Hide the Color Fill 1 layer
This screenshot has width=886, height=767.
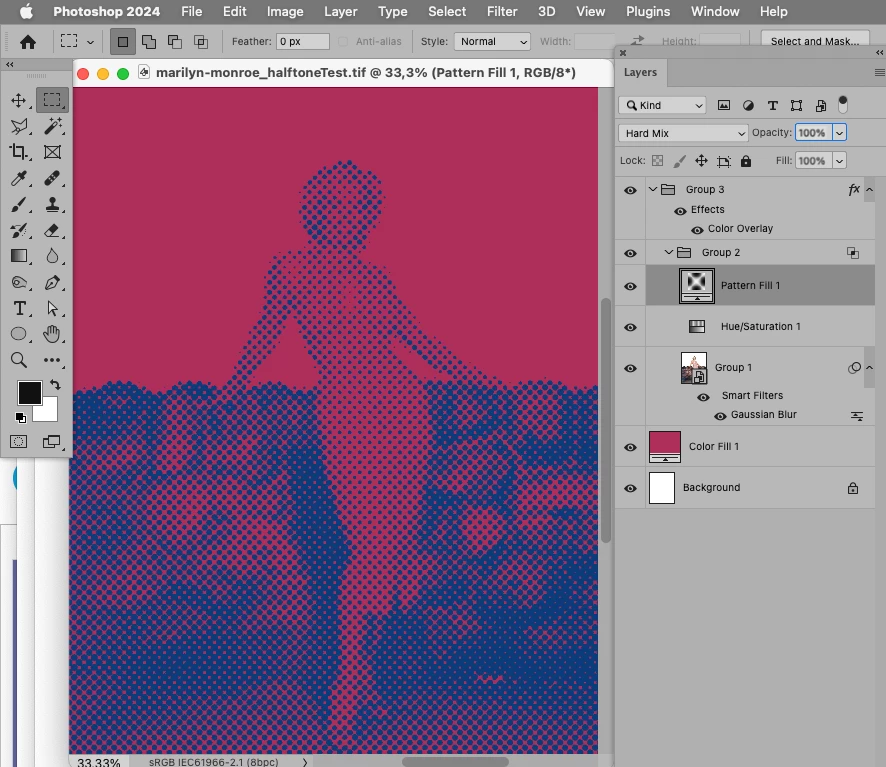coord(631,447)
